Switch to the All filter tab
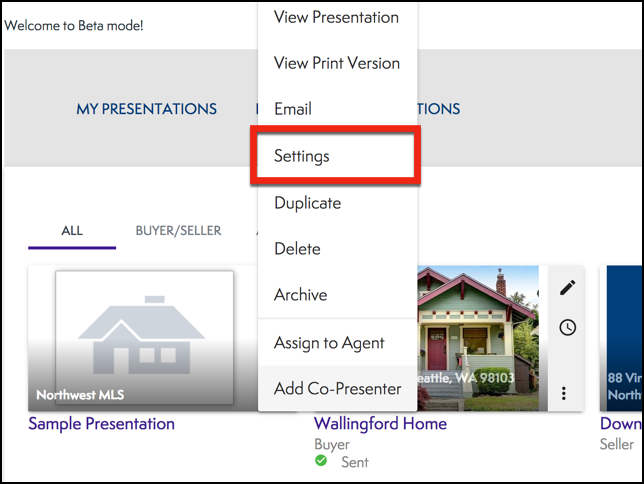The height and width of the screenshot is (484, 644). point(72,231)
